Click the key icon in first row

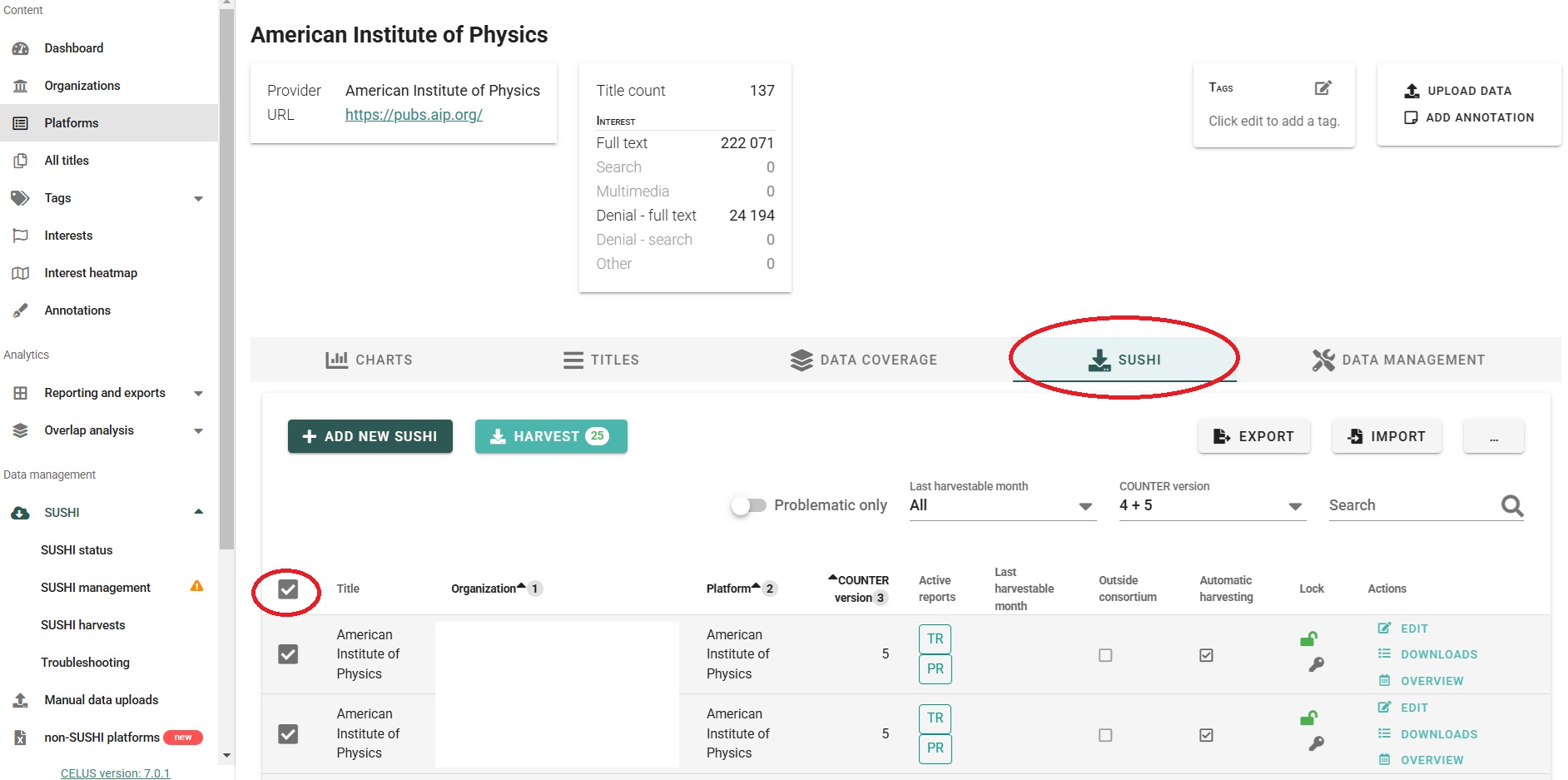(1316, 664)
